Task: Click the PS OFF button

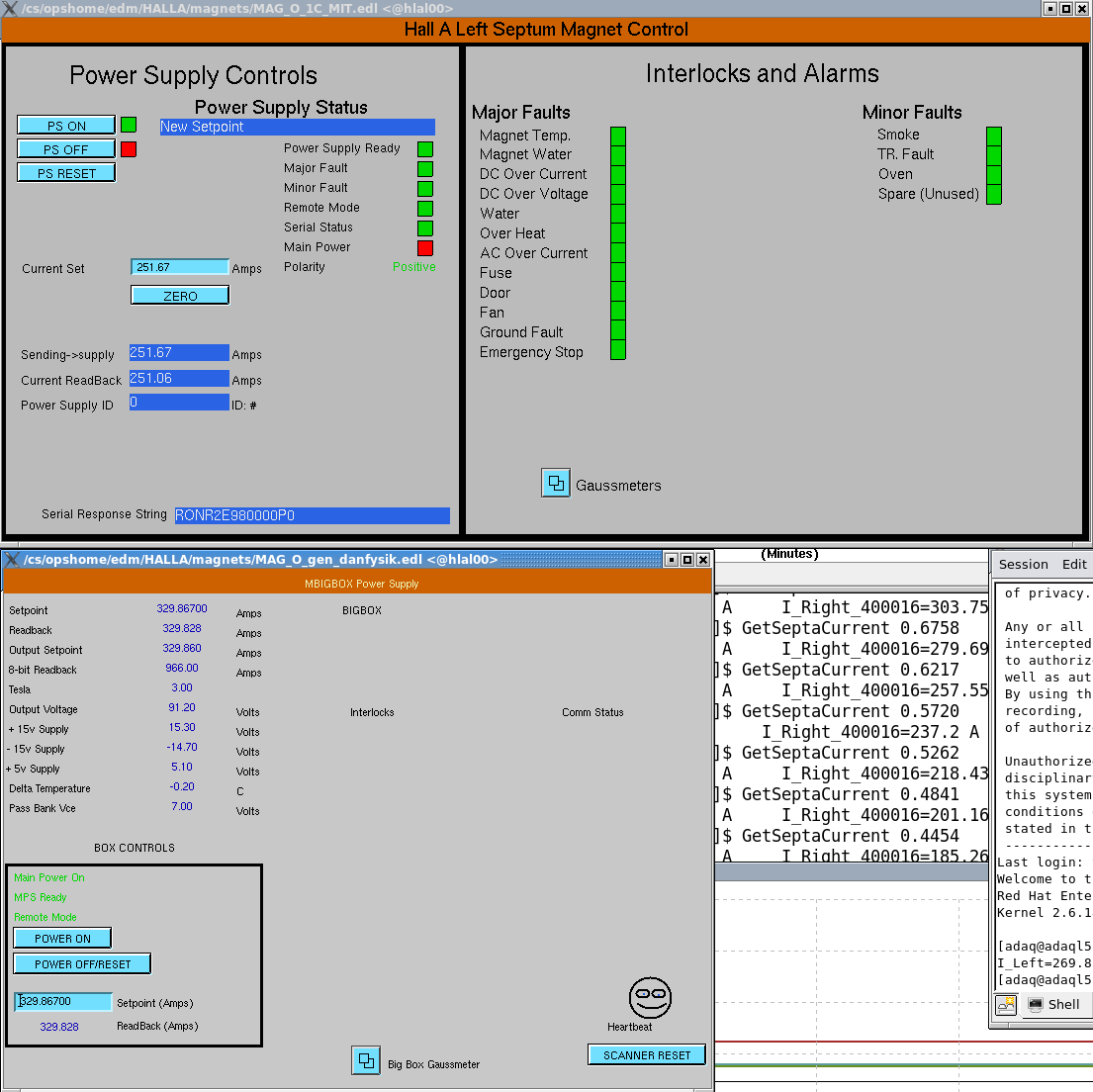Action: pos(66,149)
